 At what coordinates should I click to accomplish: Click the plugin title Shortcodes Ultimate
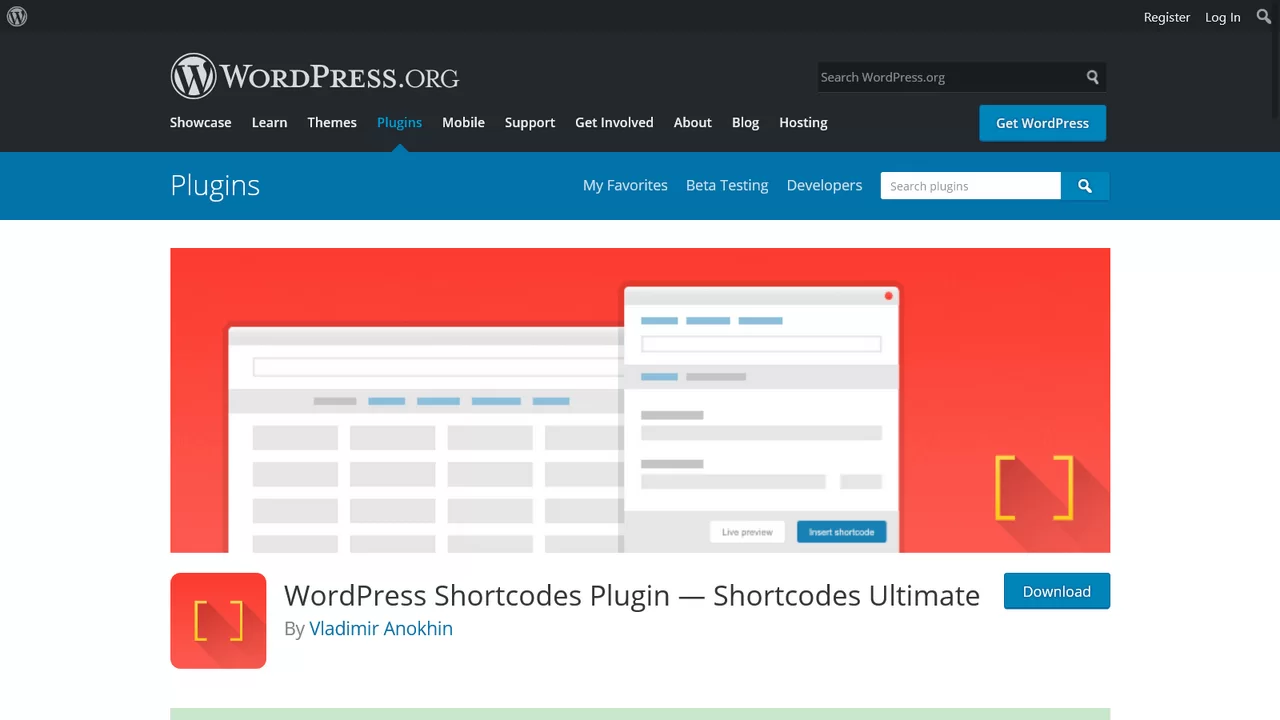tap(632, 595)
